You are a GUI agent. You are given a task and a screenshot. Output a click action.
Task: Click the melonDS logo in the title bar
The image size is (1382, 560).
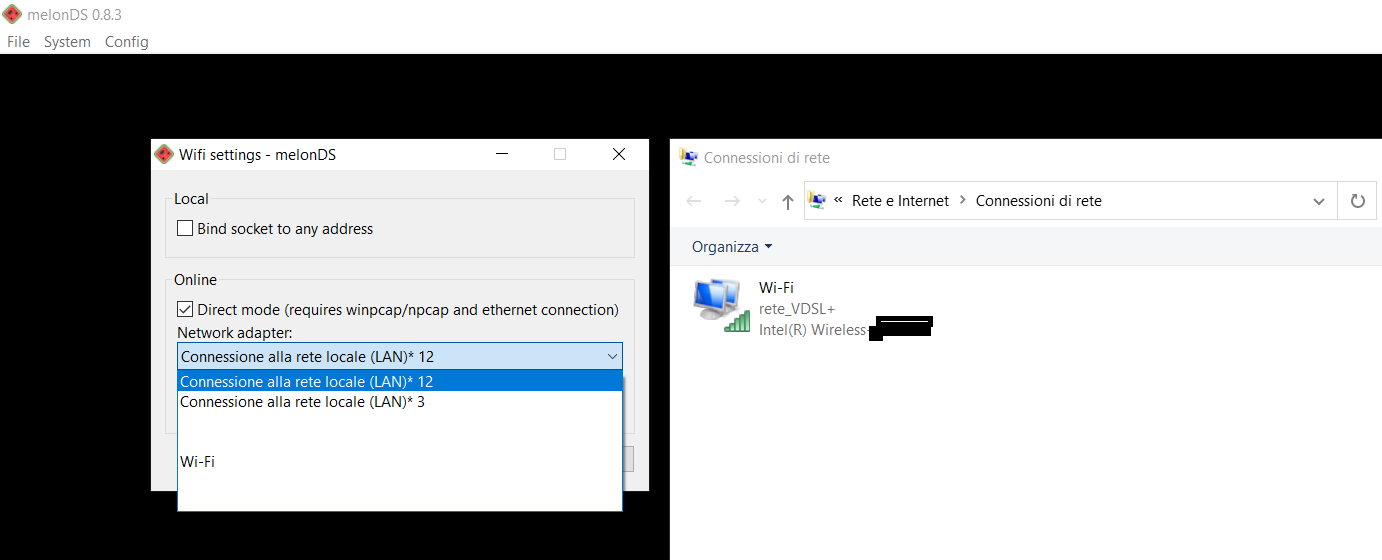point(12,15)
